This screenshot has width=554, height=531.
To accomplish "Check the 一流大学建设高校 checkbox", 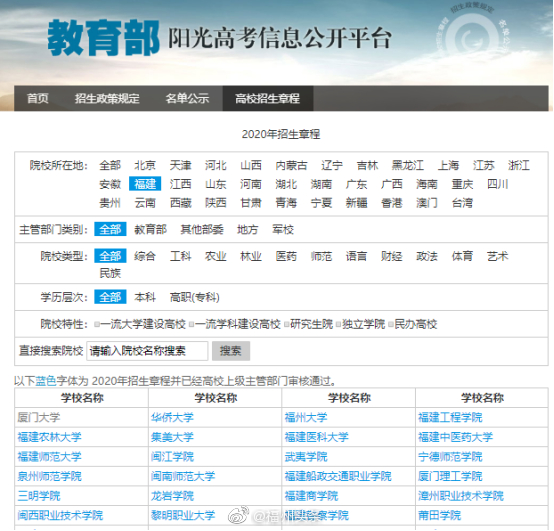I will tap(97, 324).
